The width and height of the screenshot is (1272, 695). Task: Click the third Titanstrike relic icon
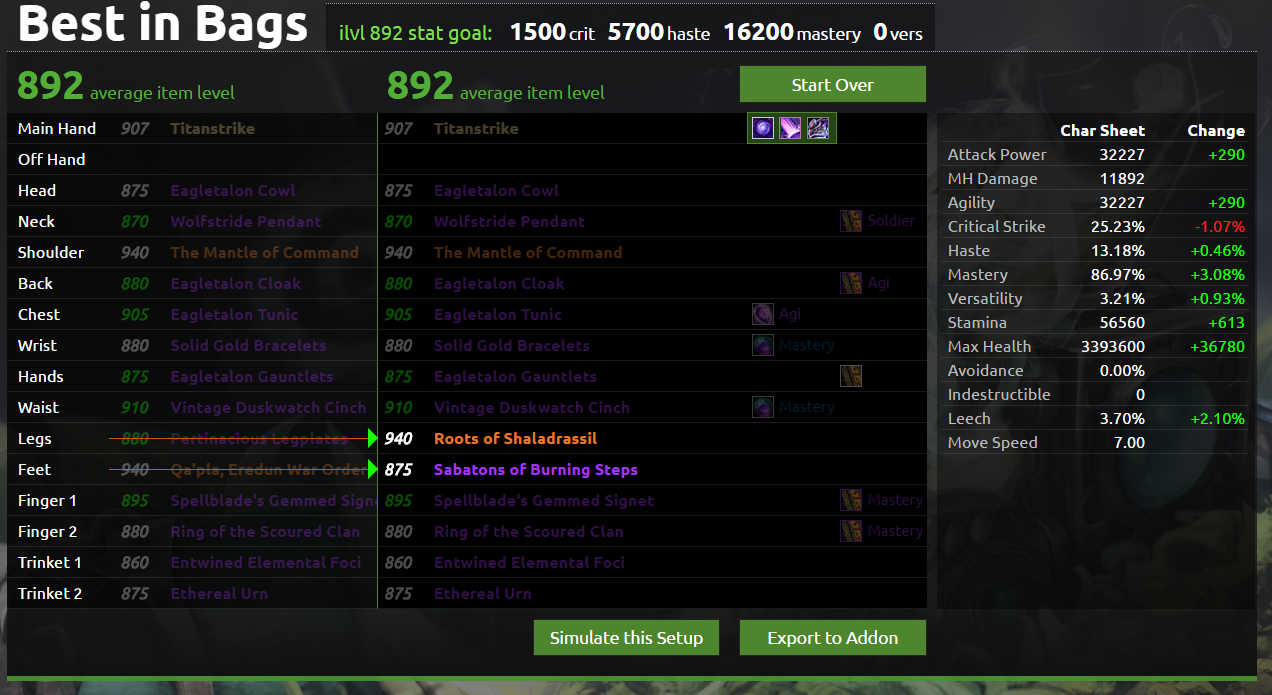pyautogui.click(x=818, y=128)
